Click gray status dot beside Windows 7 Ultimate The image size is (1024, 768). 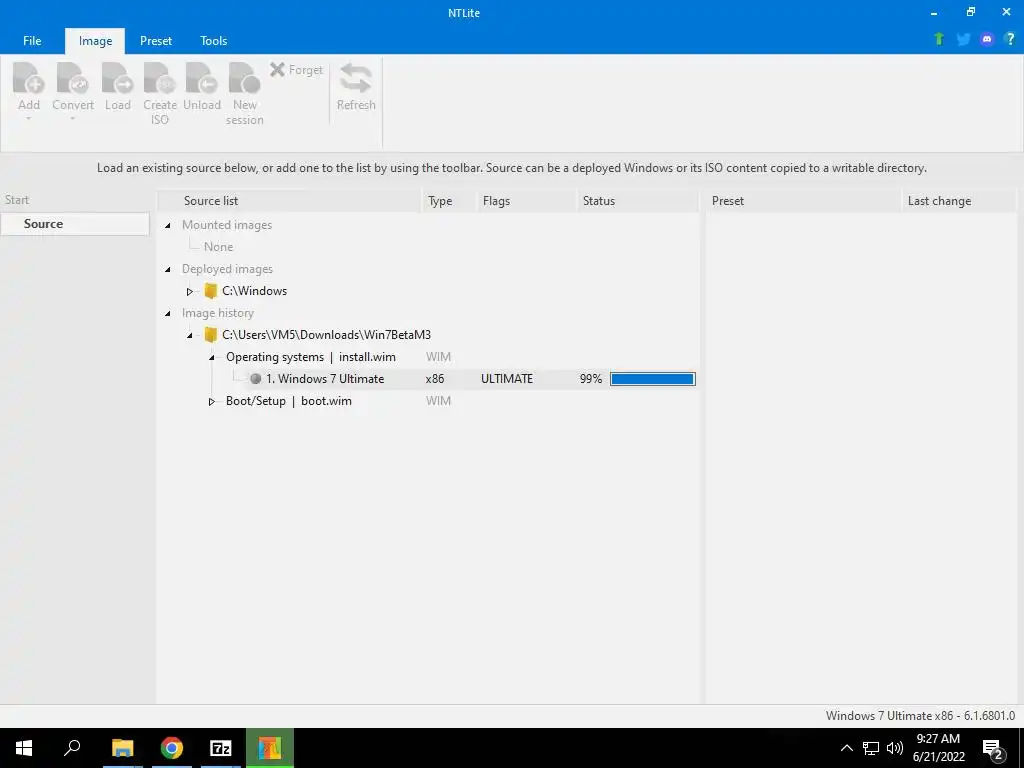(x=256, y=379)
